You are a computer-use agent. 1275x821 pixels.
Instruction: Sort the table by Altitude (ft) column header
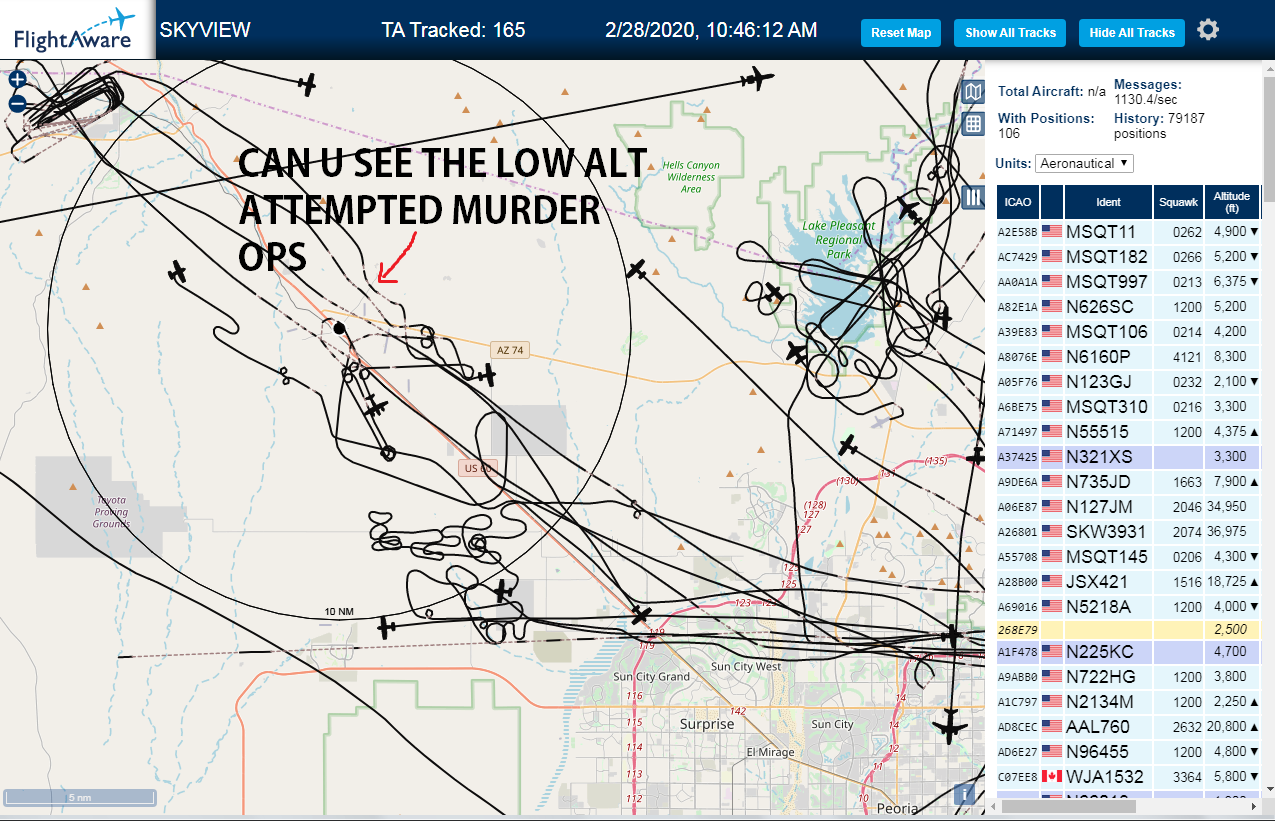pos(1232,202)
